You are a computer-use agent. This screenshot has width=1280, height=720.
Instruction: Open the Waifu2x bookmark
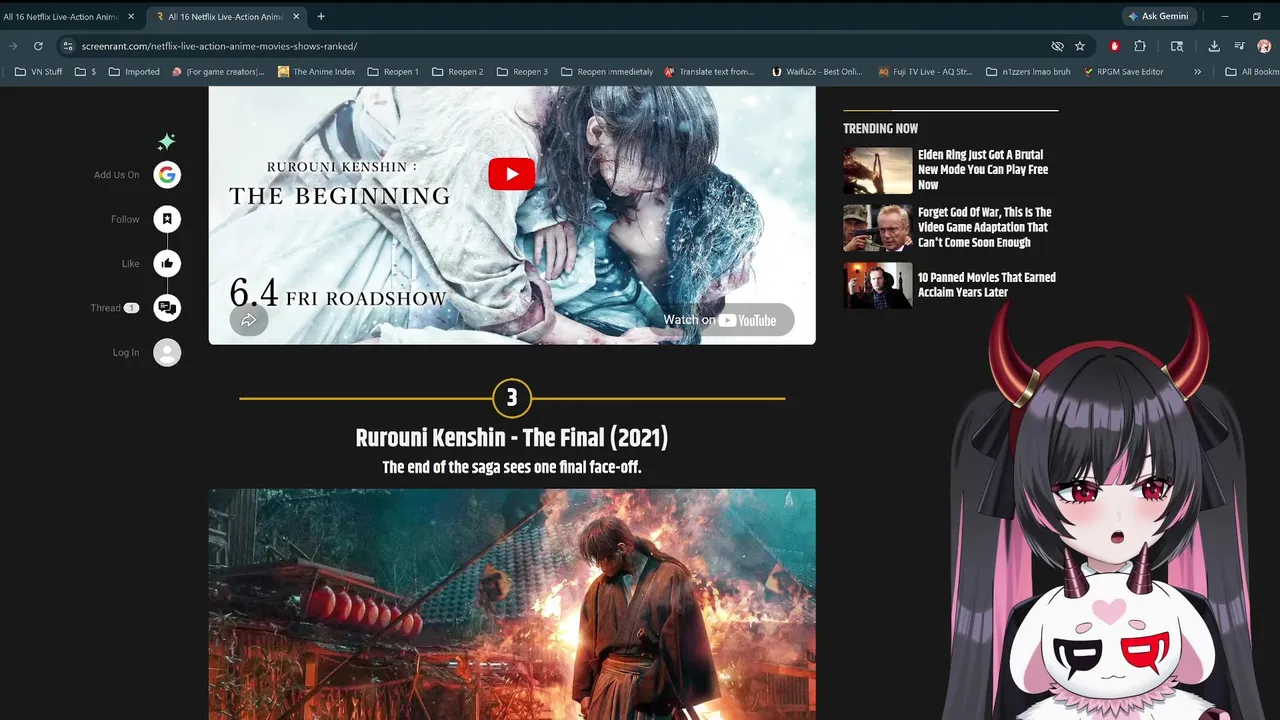click(x=817, y=72)
